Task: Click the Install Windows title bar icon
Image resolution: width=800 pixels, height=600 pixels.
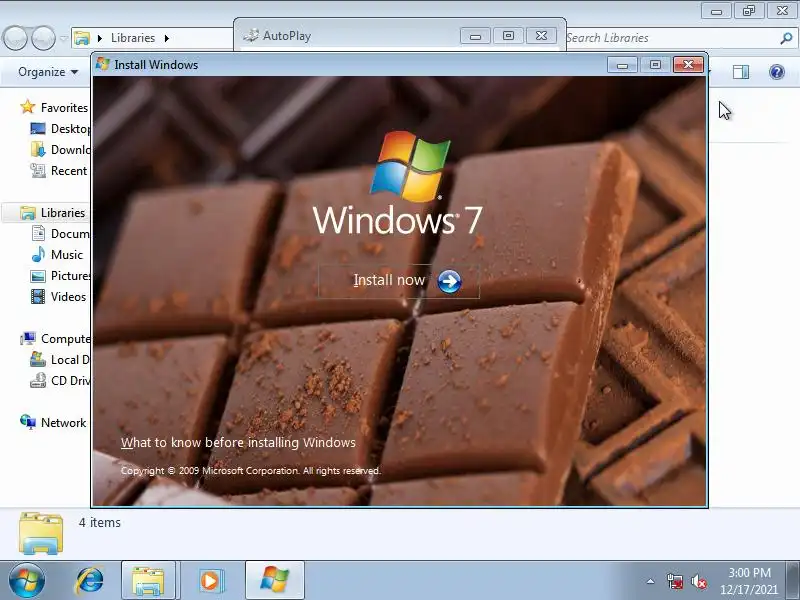Action: click(103, 64)
